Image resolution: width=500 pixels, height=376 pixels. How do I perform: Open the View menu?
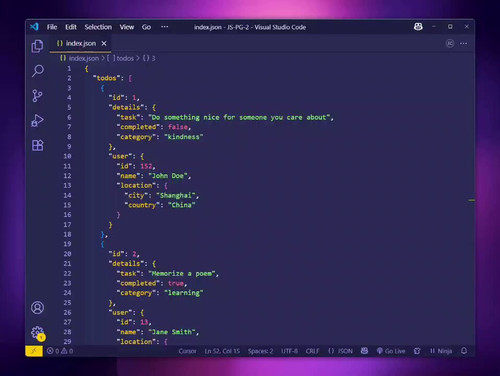pos(127,27)
